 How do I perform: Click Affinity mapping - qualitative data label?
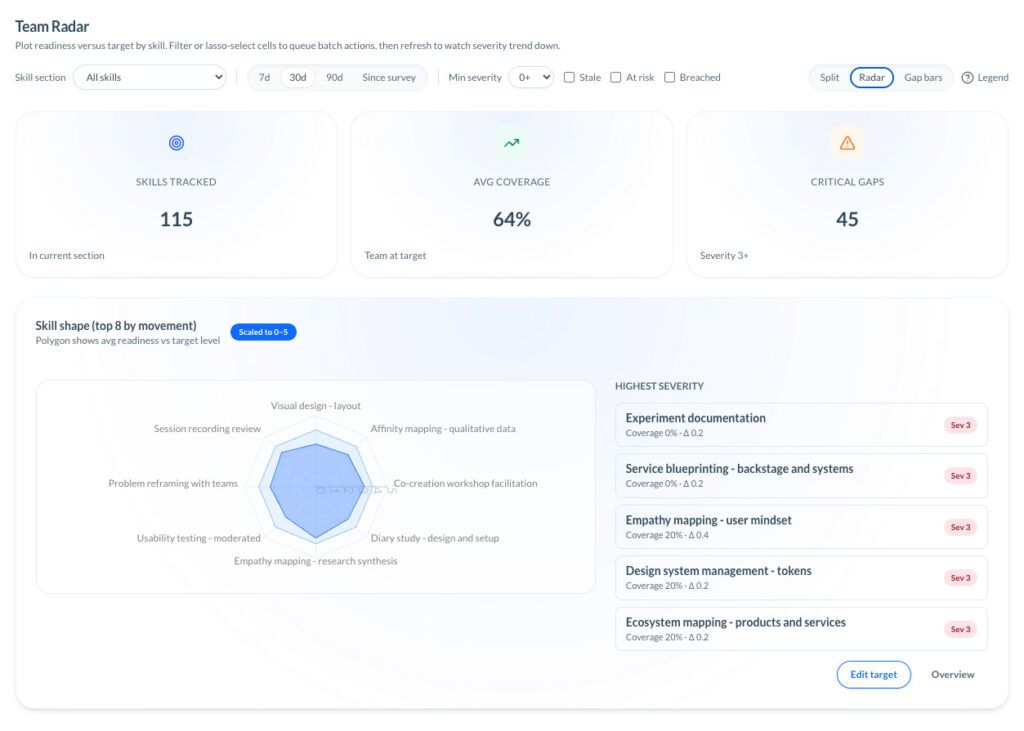(443, 429)
